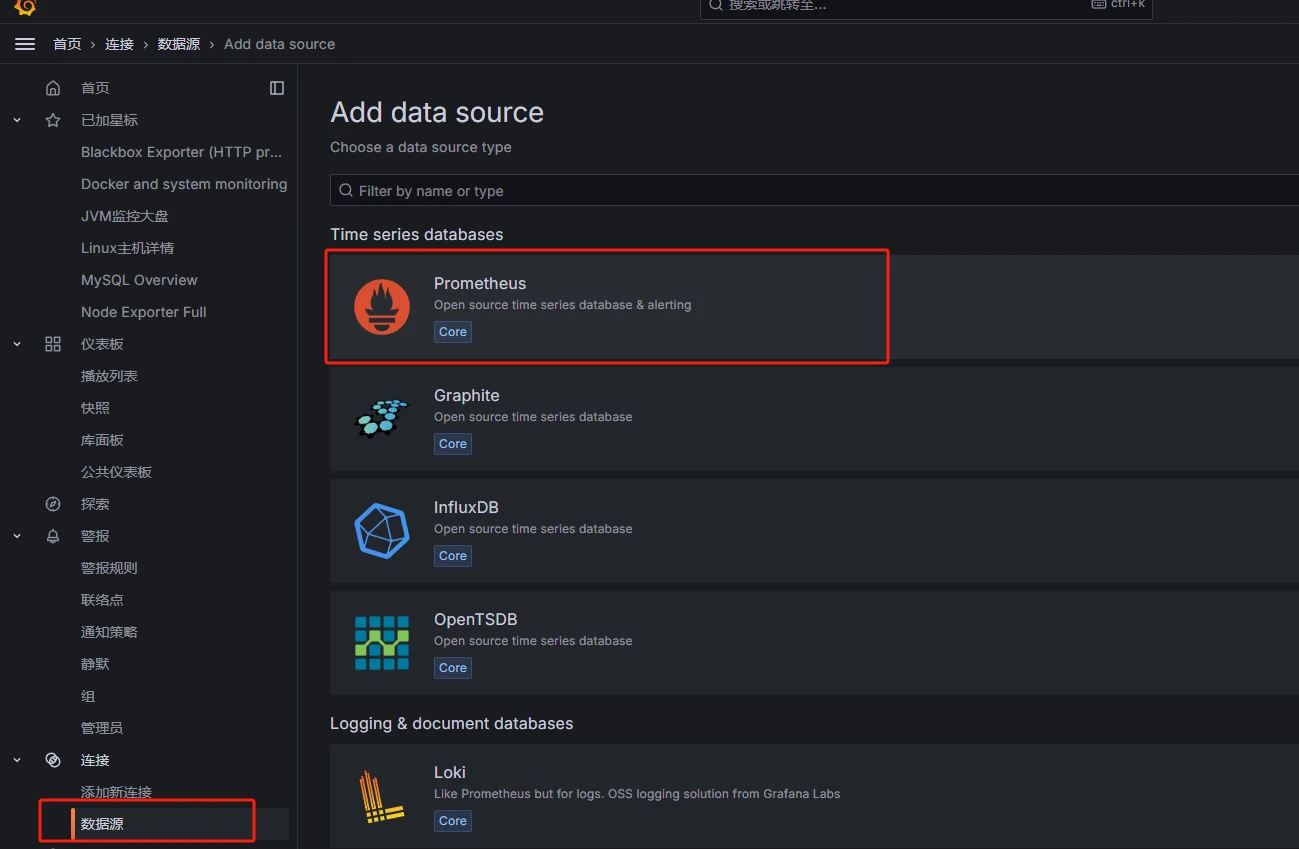
Task: Open 联络点 page
Action: [102, 600]
